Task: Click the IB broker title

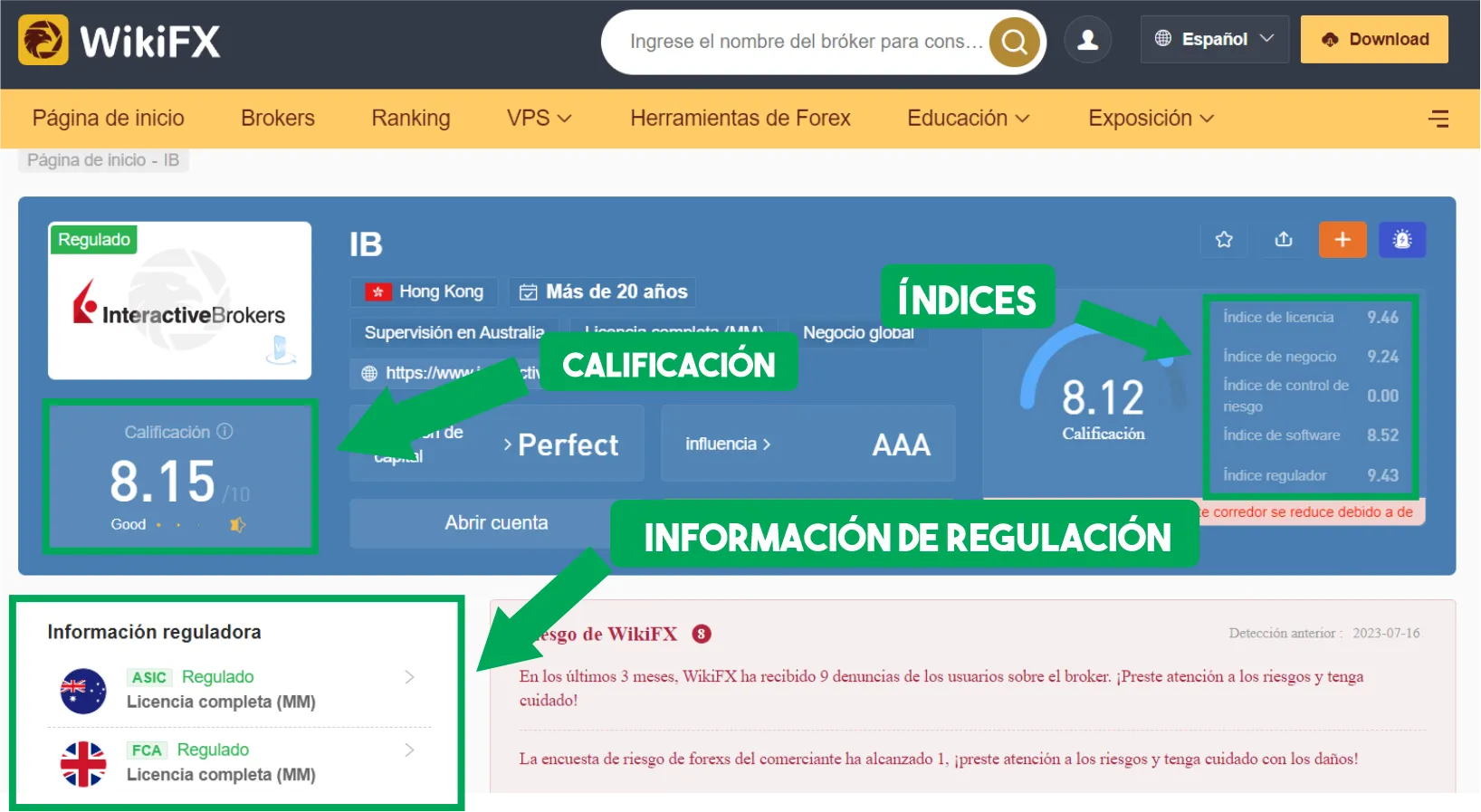Action: 366,244
